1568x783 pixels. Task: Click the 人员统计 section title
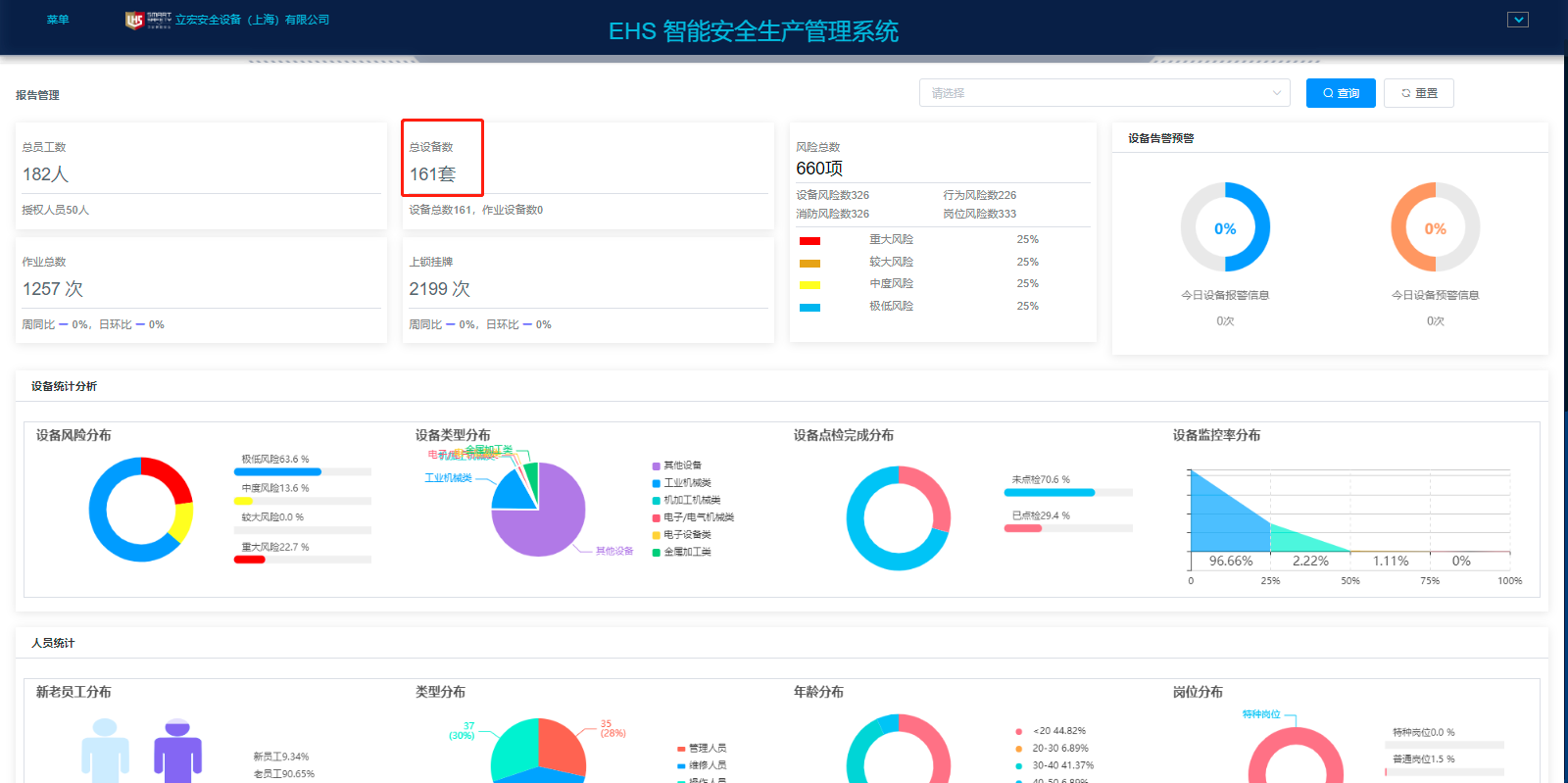53,643
